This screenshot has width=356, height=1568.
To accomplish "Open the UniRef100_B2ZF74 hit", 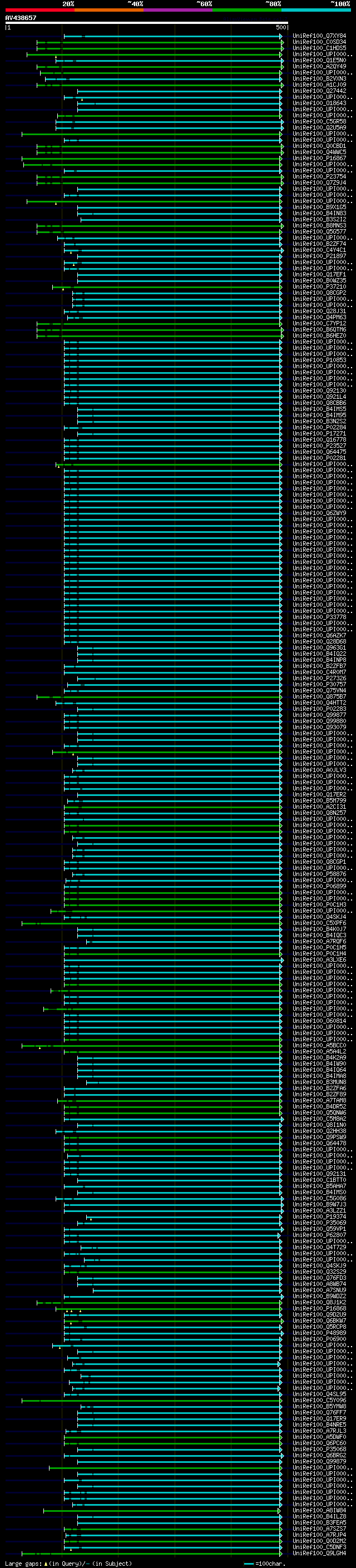I will pos(319,244).
